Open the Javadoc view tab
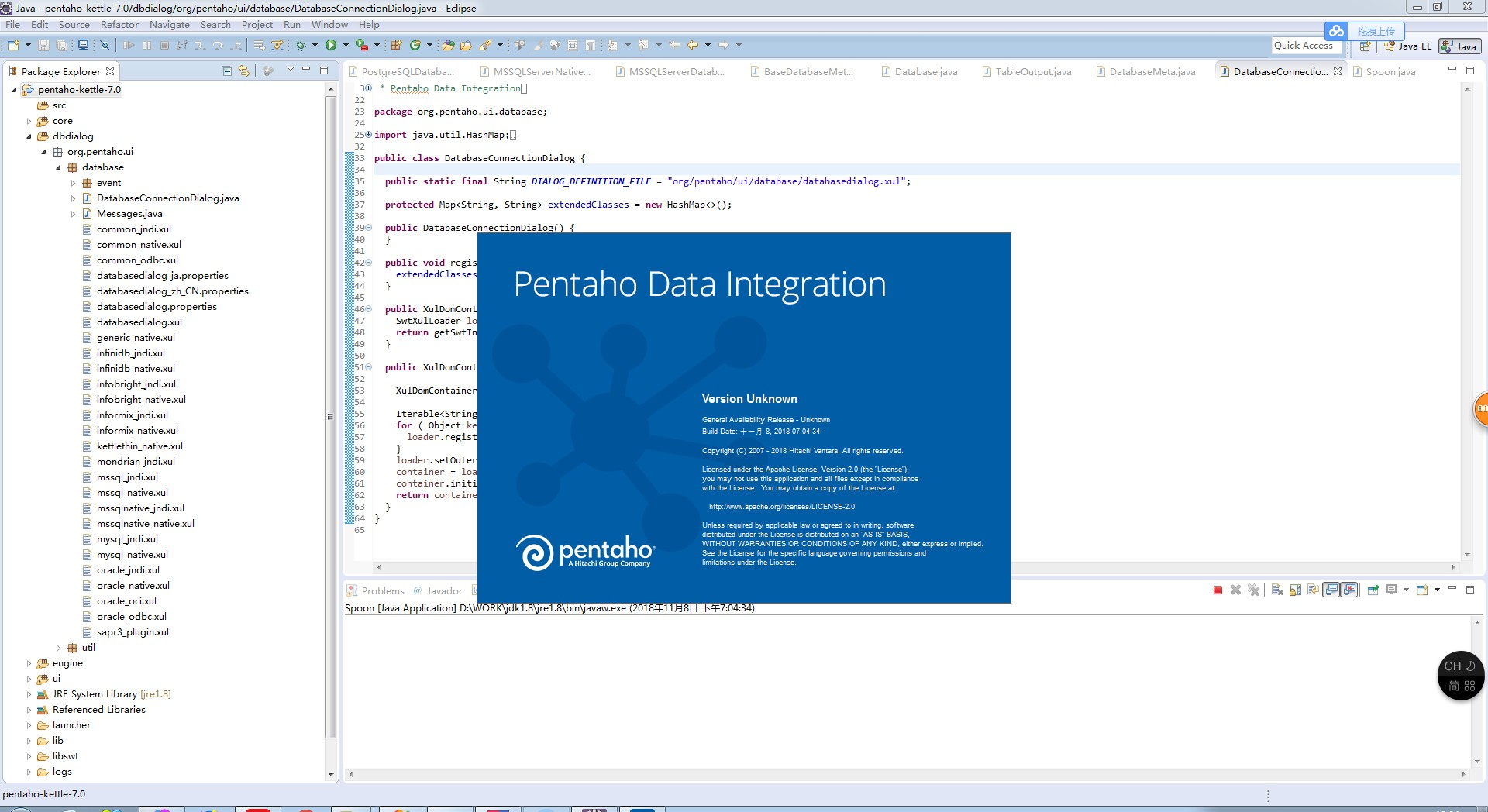The image size is (1488, 812). [438, 590]
